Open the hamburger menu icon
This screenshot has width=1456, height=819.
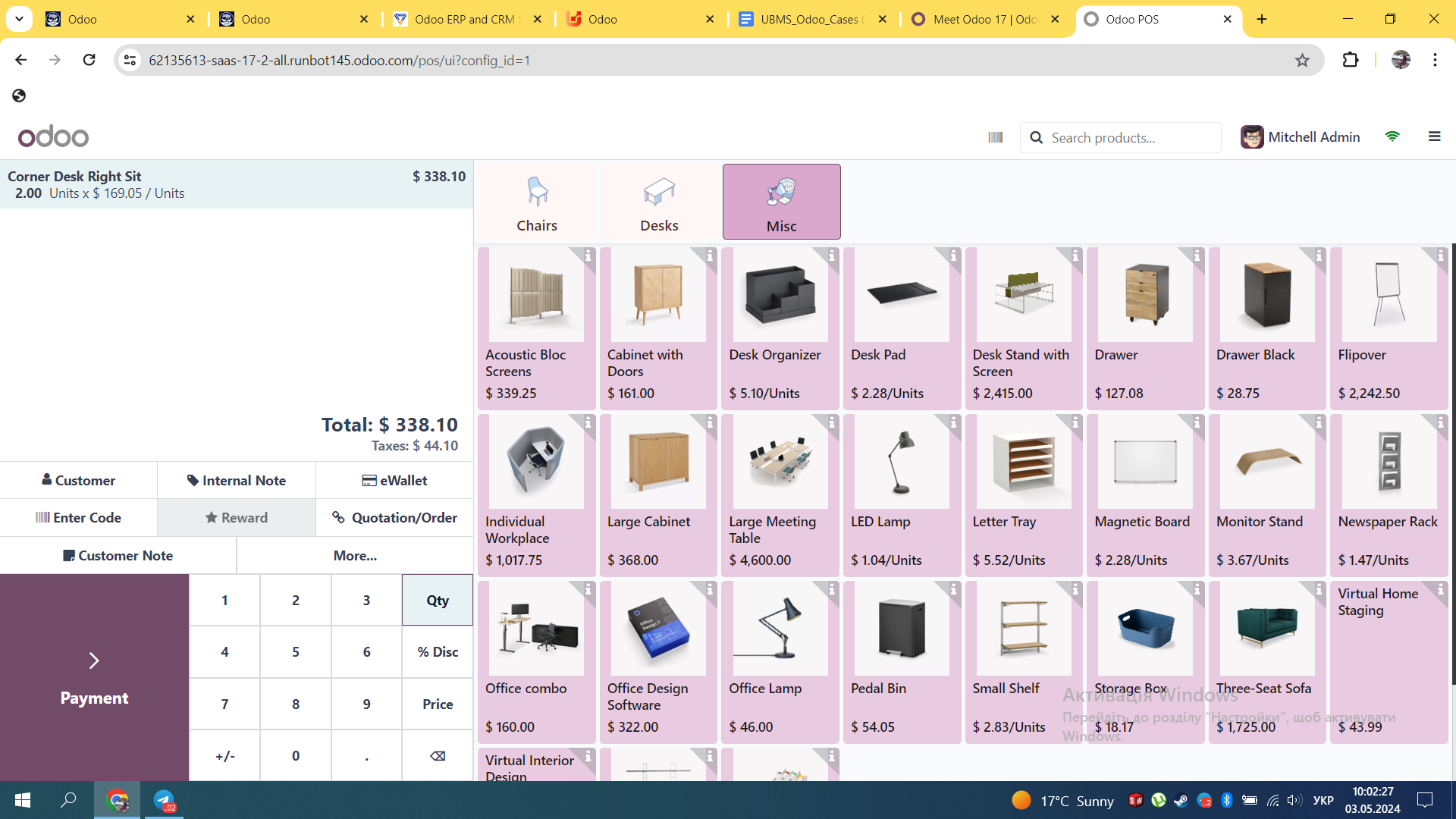(x=1434, y=136)
